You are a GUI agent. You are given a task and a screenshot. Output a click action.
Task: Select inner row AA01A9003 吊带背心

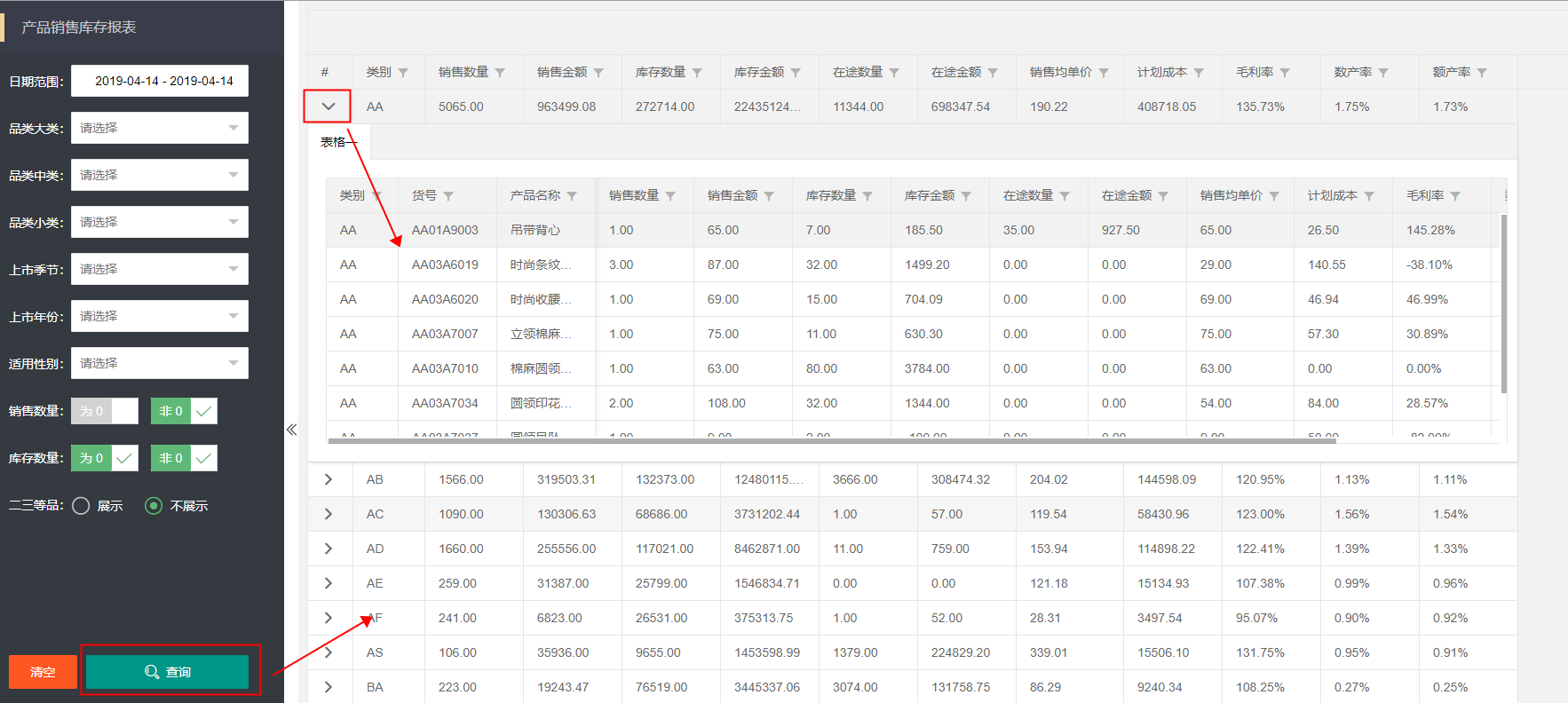click(x=912, y=230)
